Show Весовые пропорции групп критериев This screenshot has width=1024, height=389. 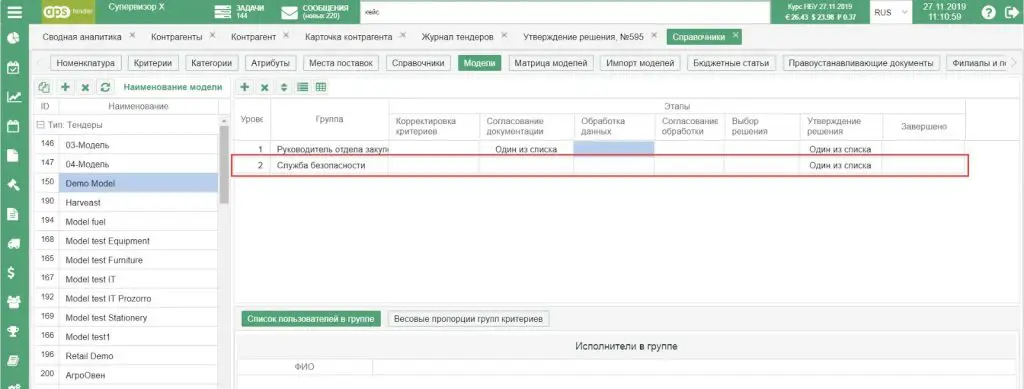tap(469, 319)
